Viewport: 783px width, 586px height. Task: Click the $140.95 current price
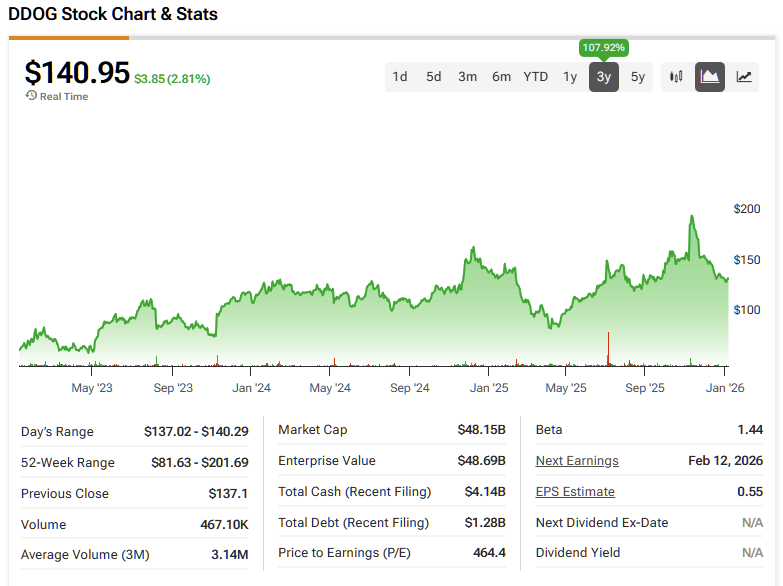77,73
